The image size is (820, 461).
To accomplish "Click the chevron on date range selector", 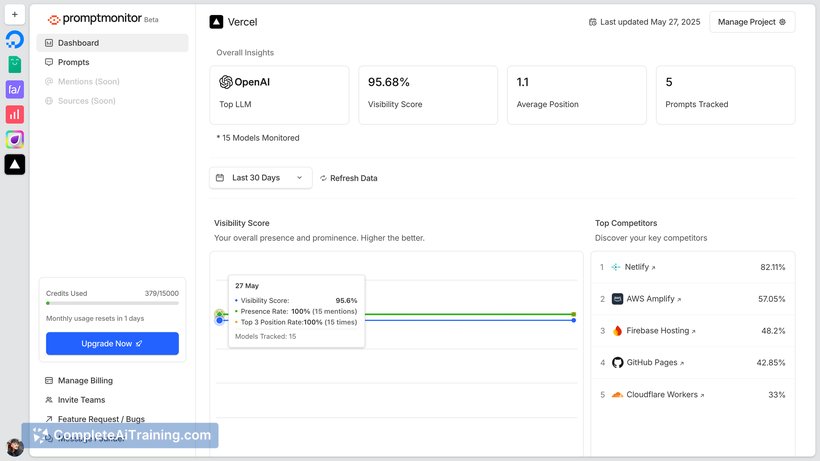I will [x=300, y=178].
